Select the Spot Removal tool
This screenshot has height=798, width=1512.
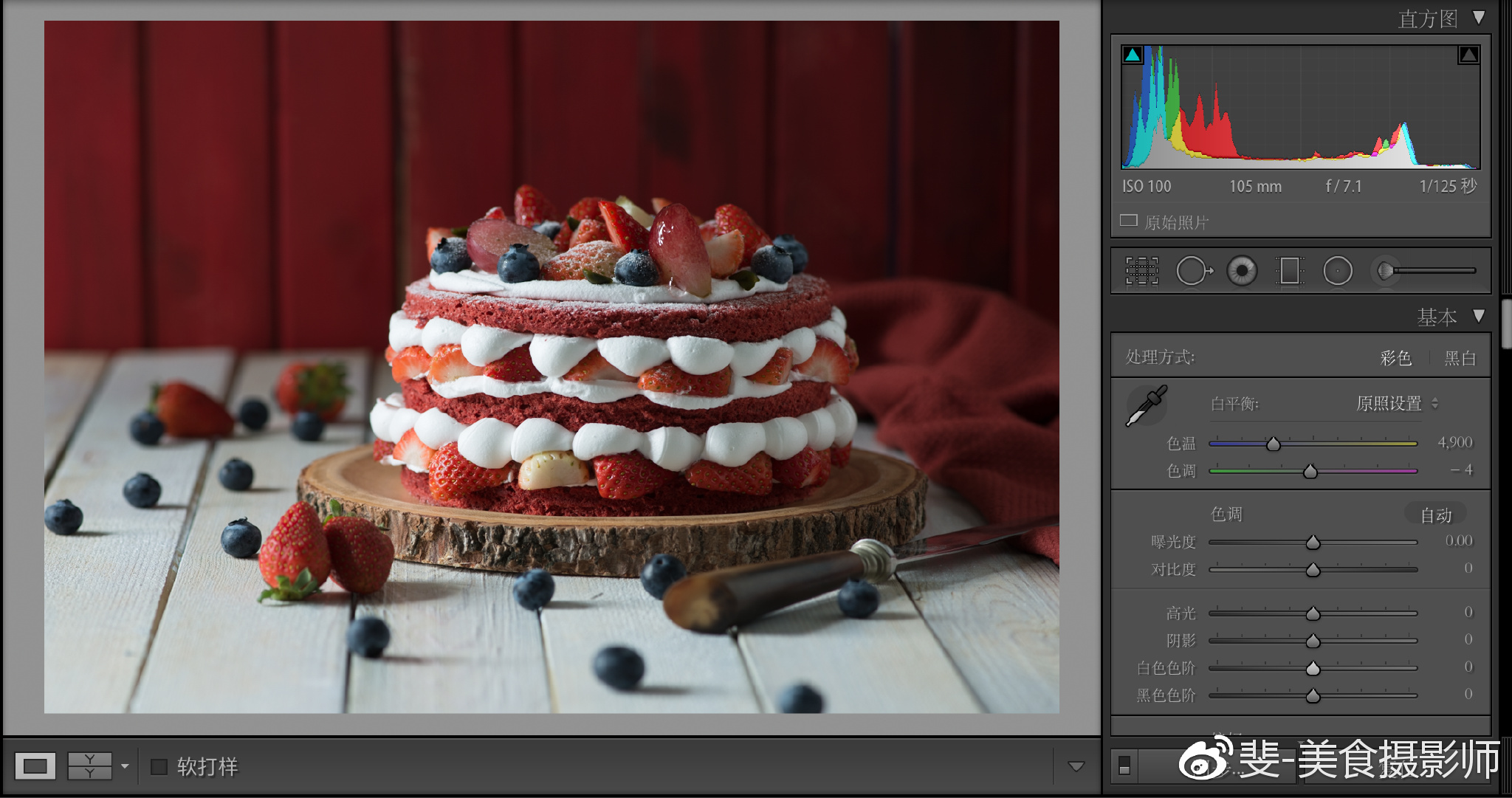[x=1193, y=271]
